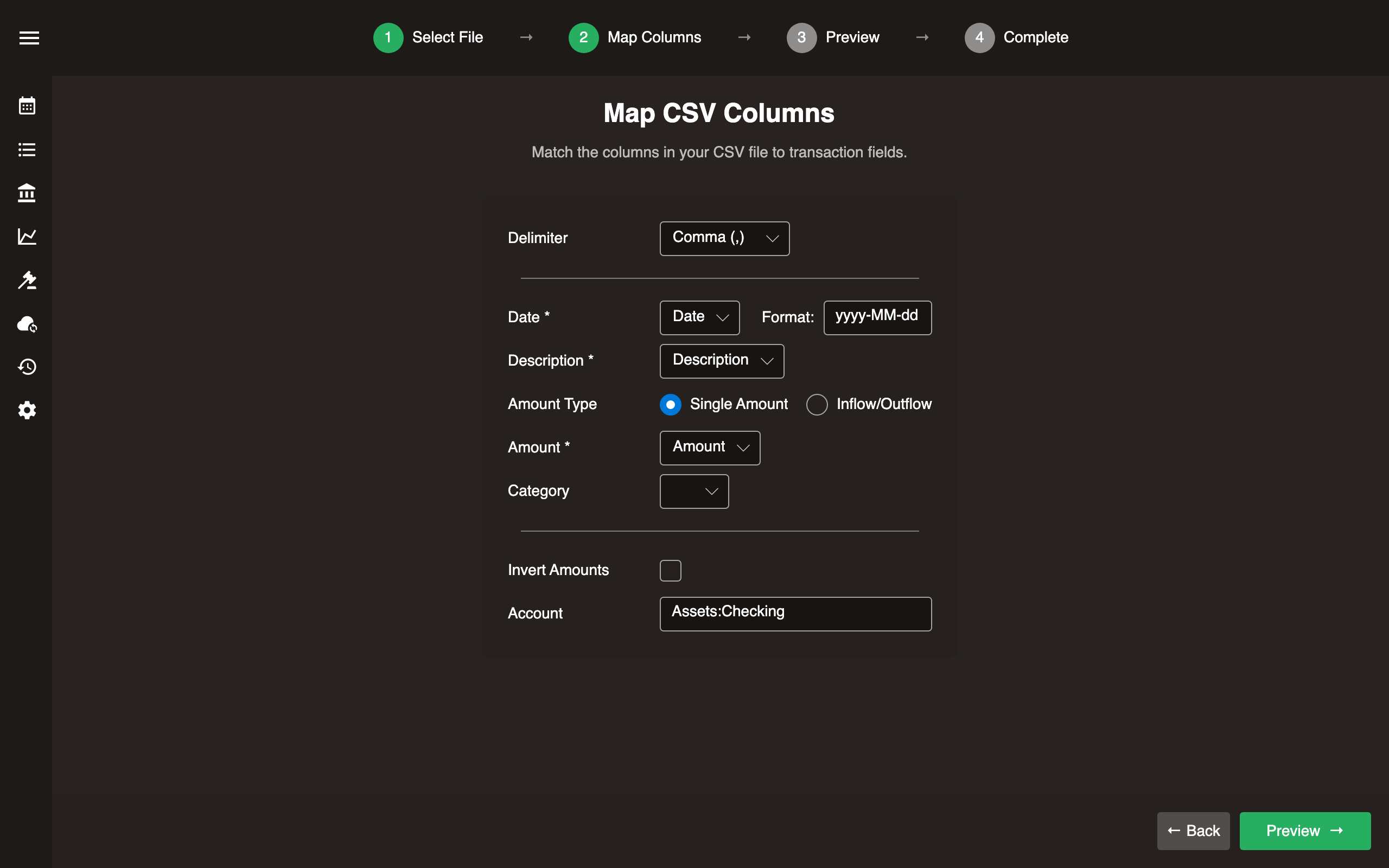This screenshot has height=868, width=1389.
Task: Open the calendar view in the sidebar
Action: (x=27, y=106)
